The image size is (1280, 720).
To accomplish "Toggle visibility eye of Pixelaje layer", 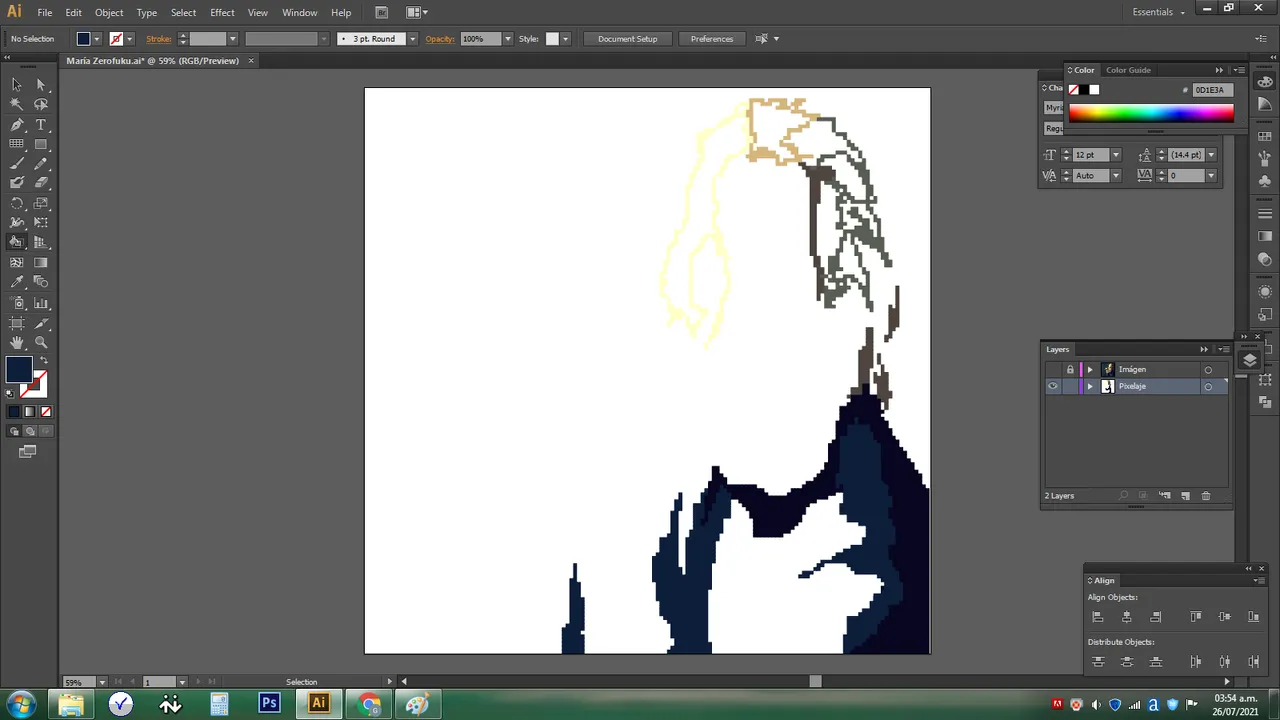I will coord(1052,386).
